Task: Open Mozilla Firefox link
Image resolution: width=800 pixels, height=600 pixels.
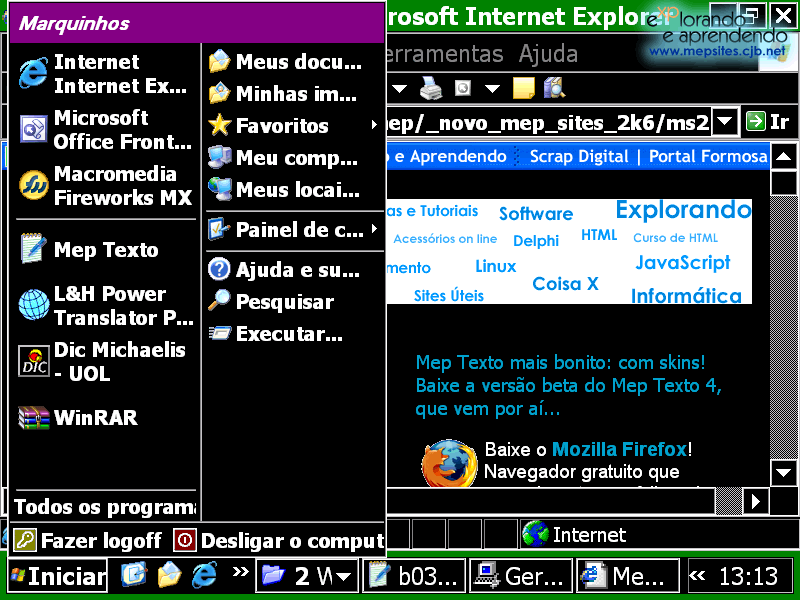Action: click(x=619, y=449)
